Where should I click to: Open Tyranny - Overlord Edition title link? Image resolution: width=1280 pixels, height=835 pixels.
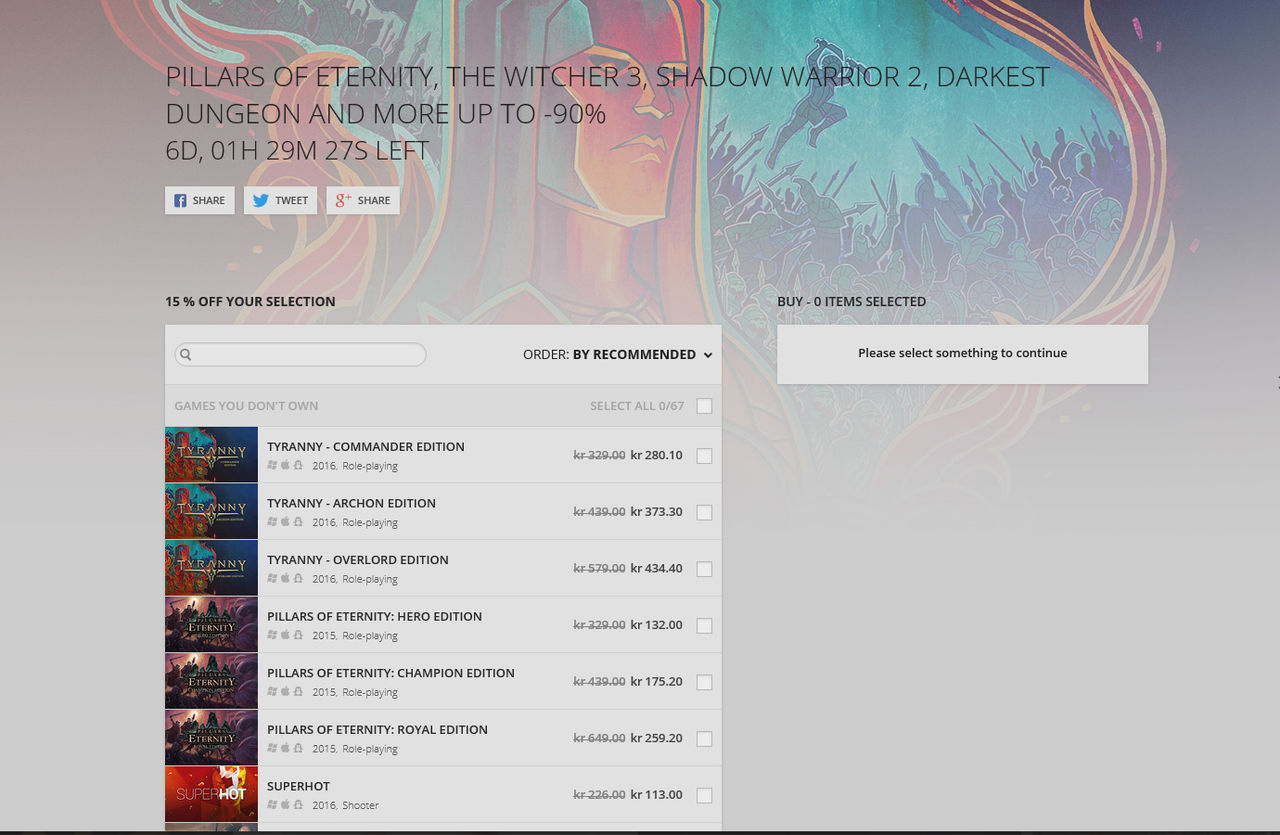(358, 559)
